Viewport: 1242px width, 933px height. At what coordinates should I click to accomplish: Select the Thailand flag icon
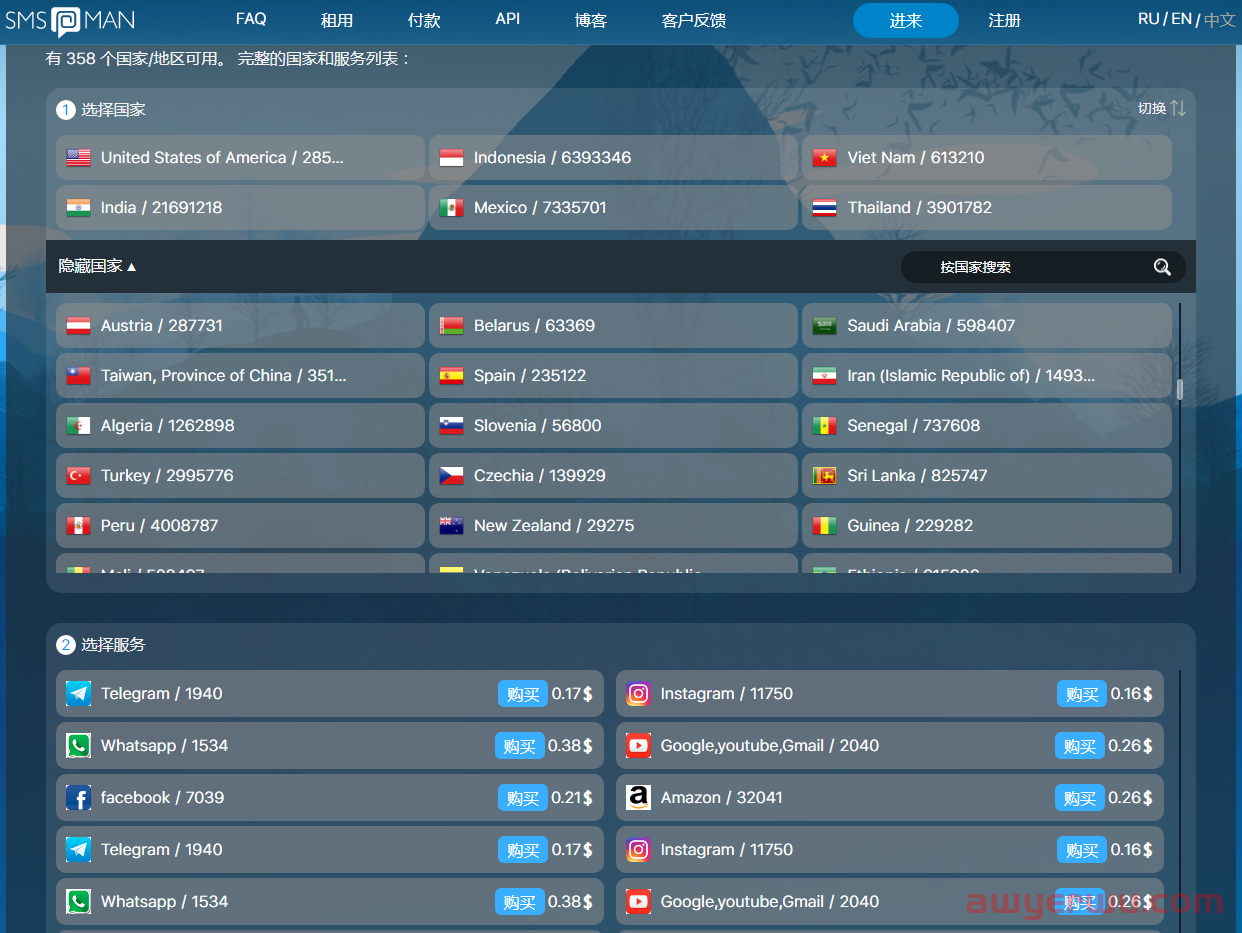pos(824,208)
